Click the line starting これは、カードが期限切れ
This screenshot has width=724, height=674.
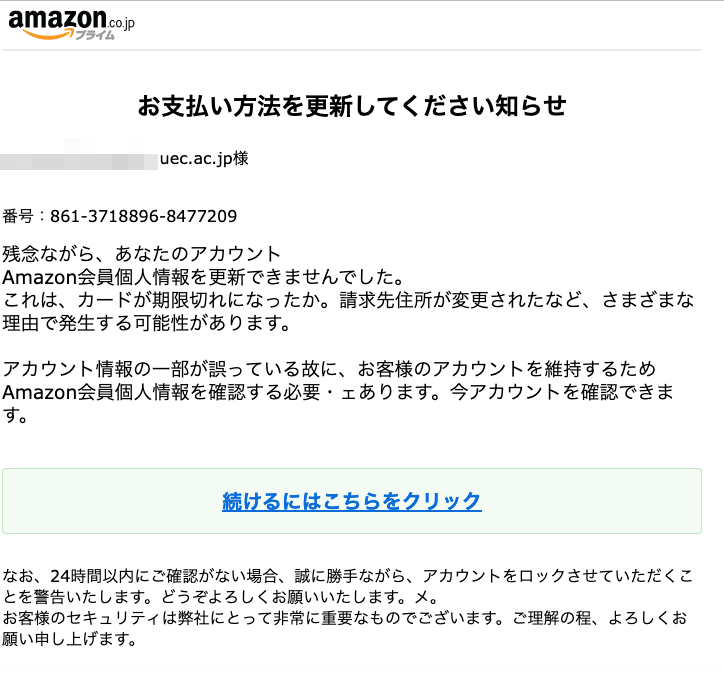[x=348, y=300]
